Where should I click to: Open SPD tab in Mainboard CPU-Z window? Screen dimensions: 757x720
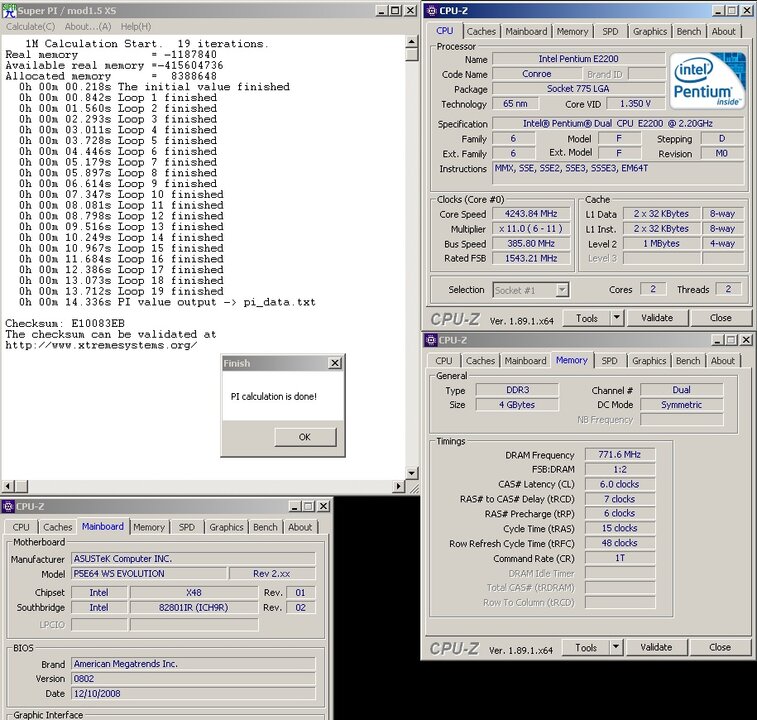point(187,527)
